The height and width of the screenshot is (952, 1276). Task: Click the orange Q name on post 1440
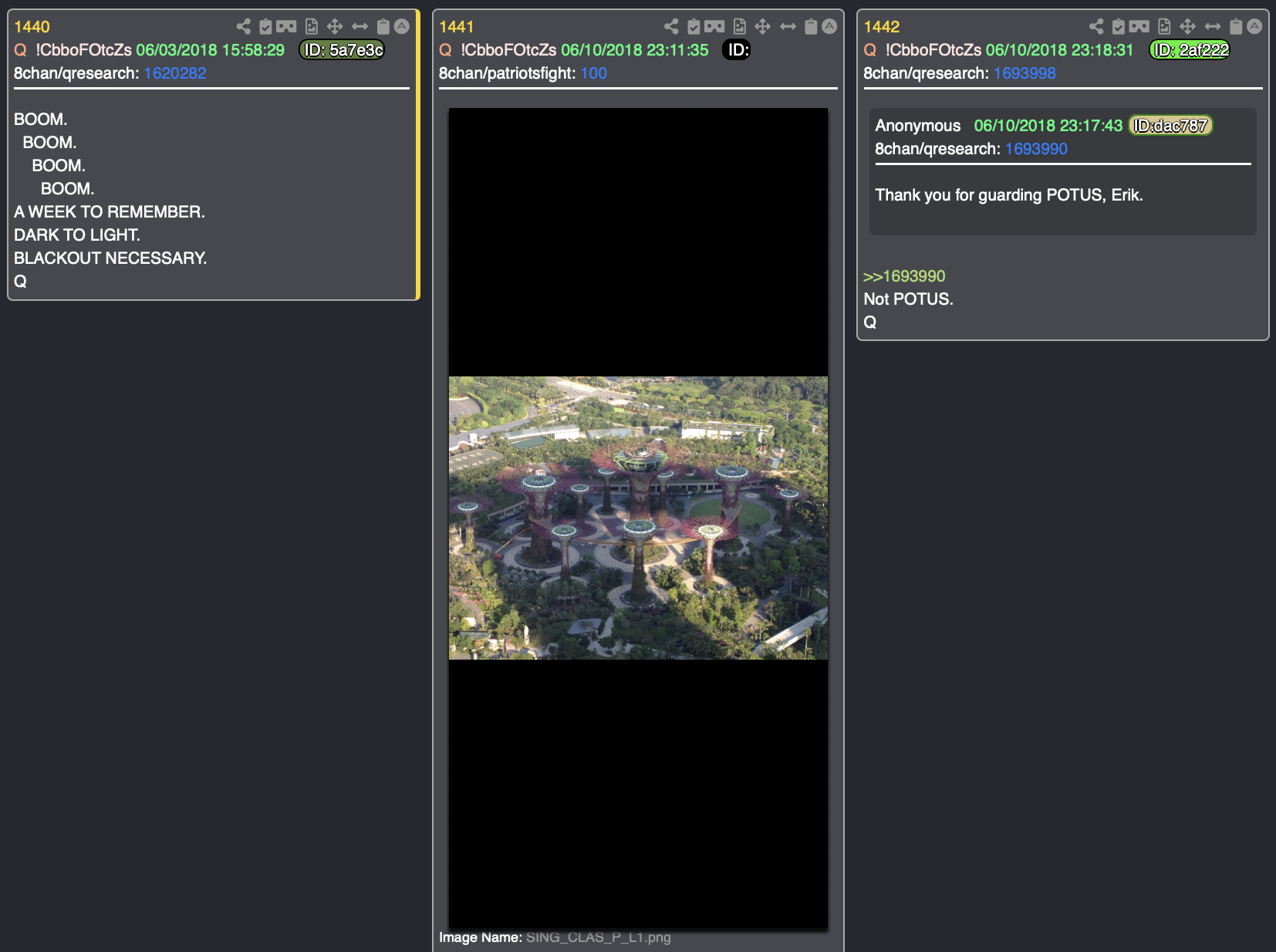click(21, 50)
